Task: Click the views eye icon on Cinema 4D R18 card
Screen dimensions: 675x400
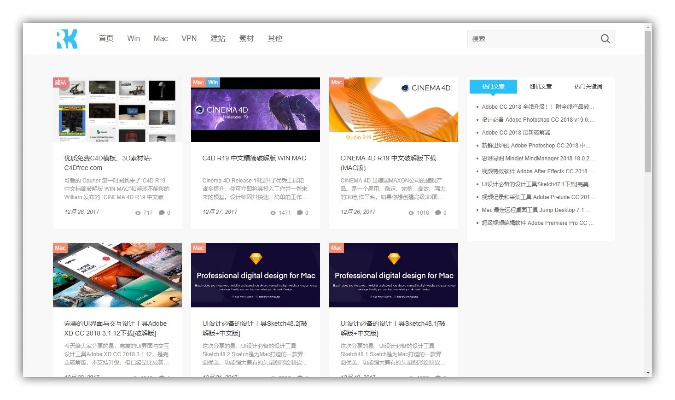Action: (x=410, y=212)
